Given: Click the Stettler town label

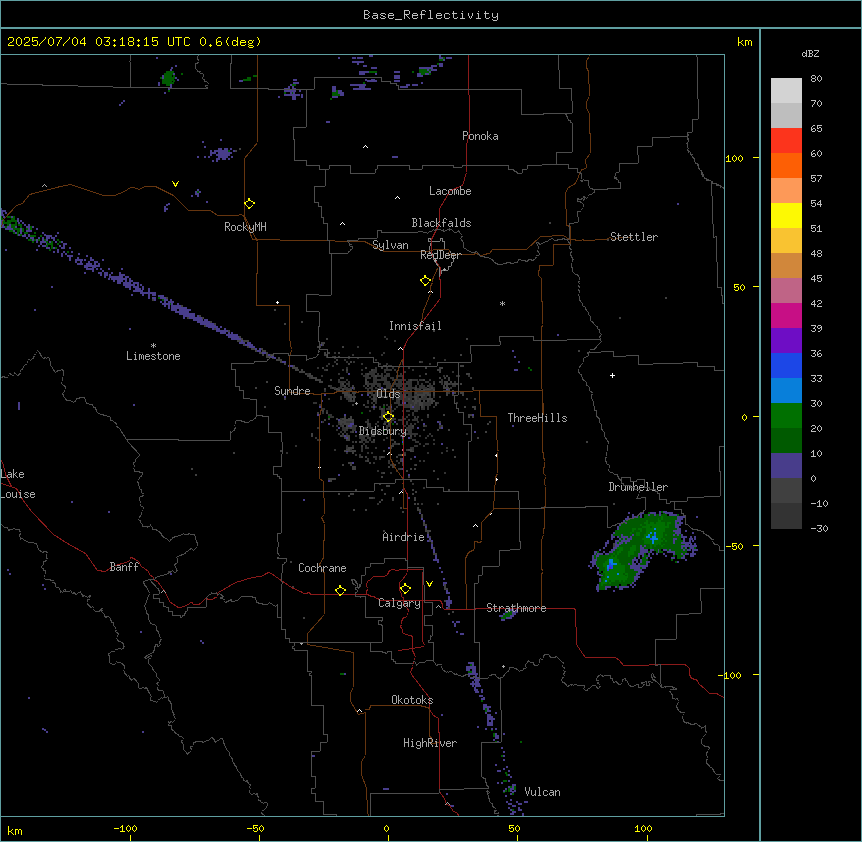Looking at the screenshot, I should click(x=634, y=237).
